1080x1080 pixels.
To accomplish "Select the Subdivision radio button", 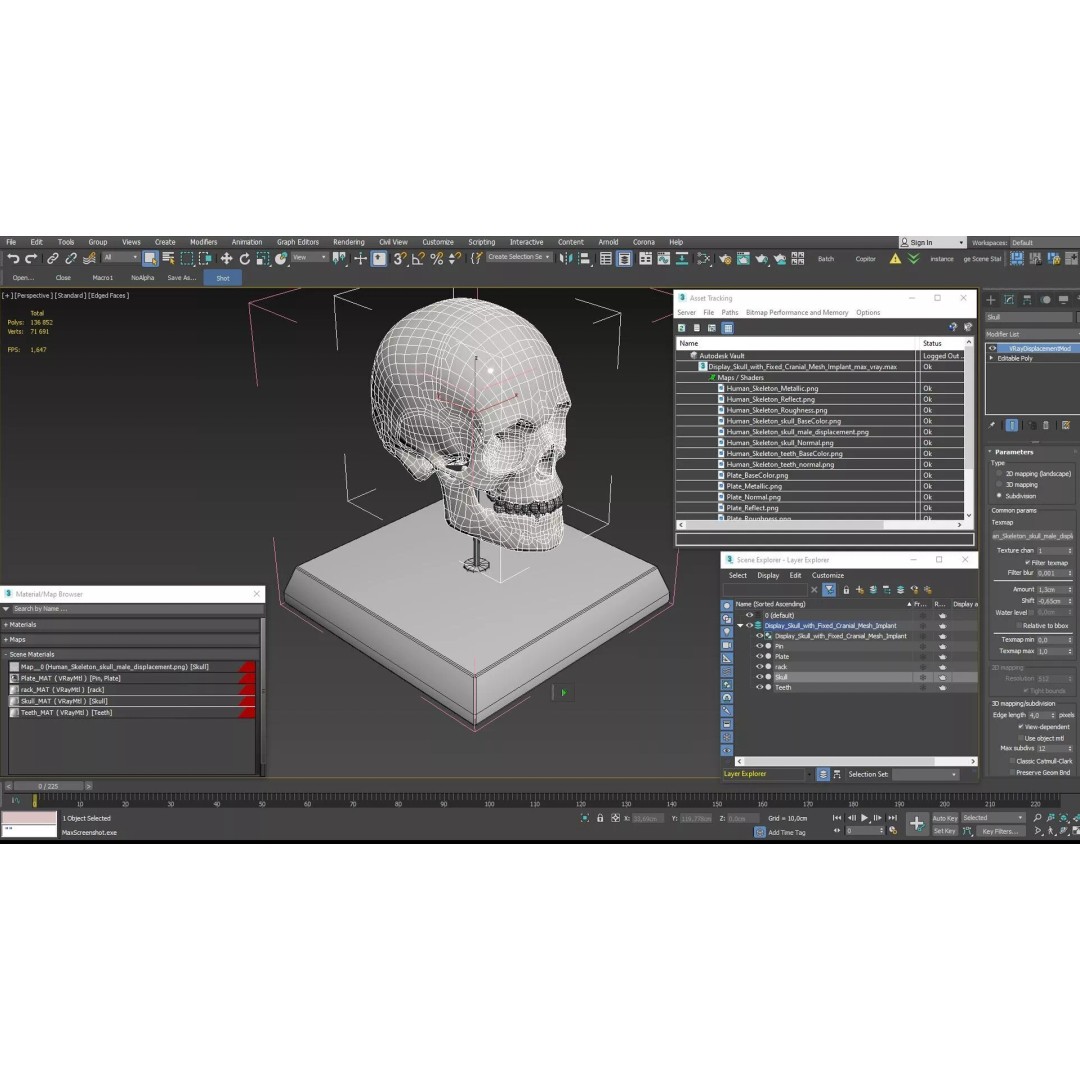I will click(999, 495).
